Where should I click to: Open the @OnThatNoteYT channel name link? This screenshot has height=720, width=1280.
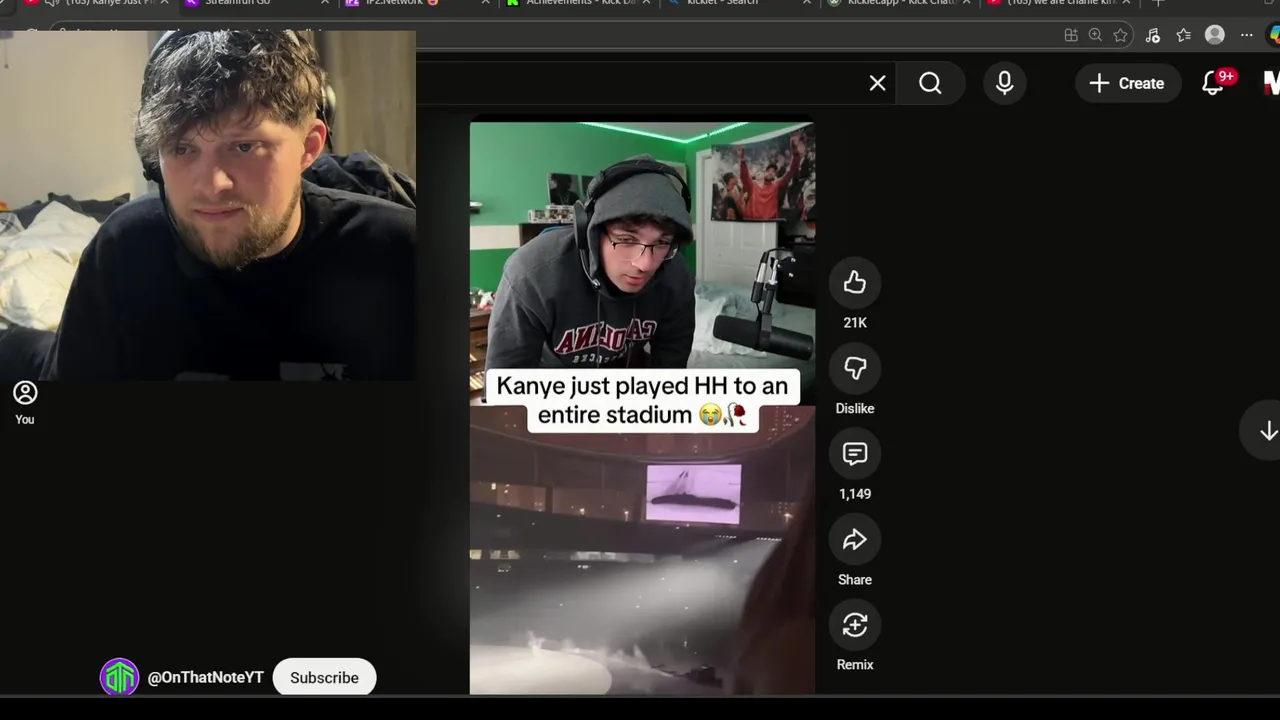205,677
